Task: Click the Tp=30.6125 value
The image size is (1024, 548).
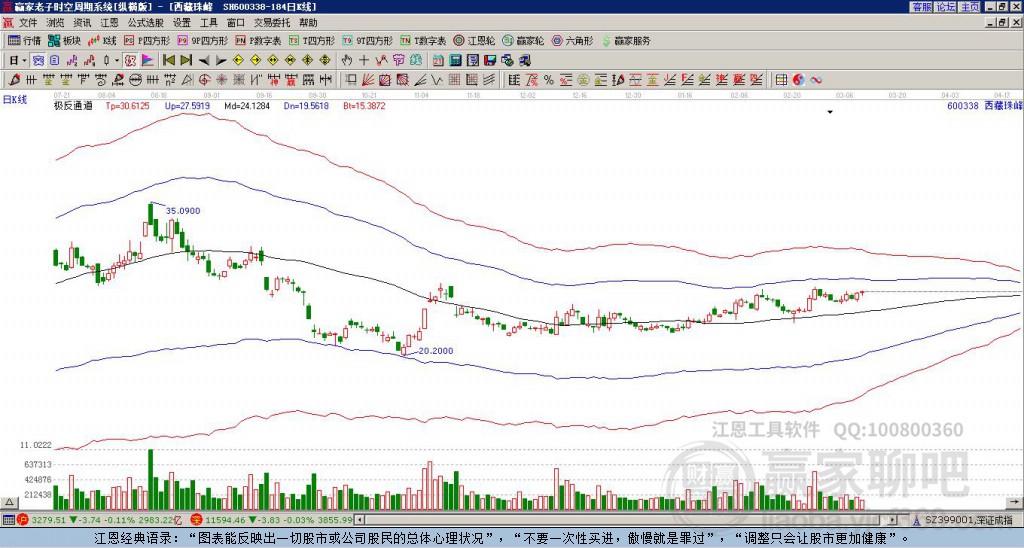Action: 127,106
